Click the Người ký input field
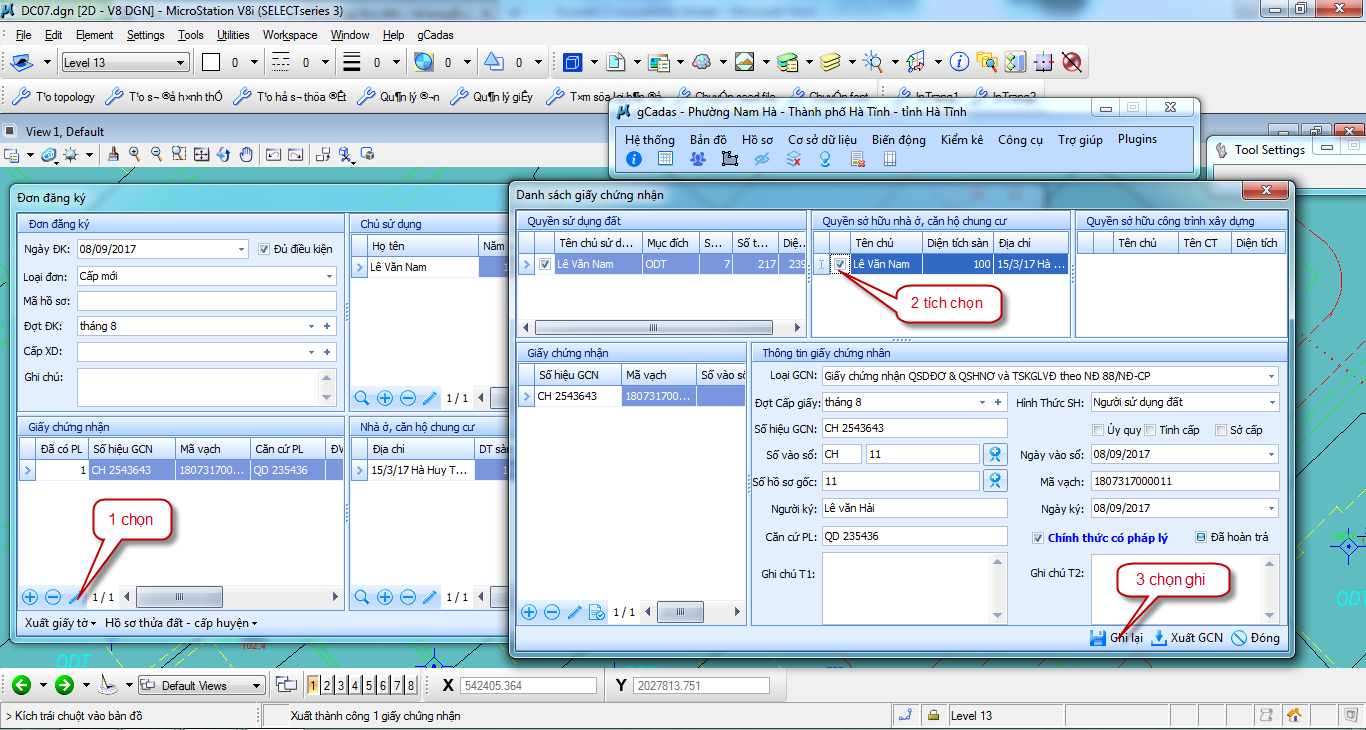 [914, 509]
